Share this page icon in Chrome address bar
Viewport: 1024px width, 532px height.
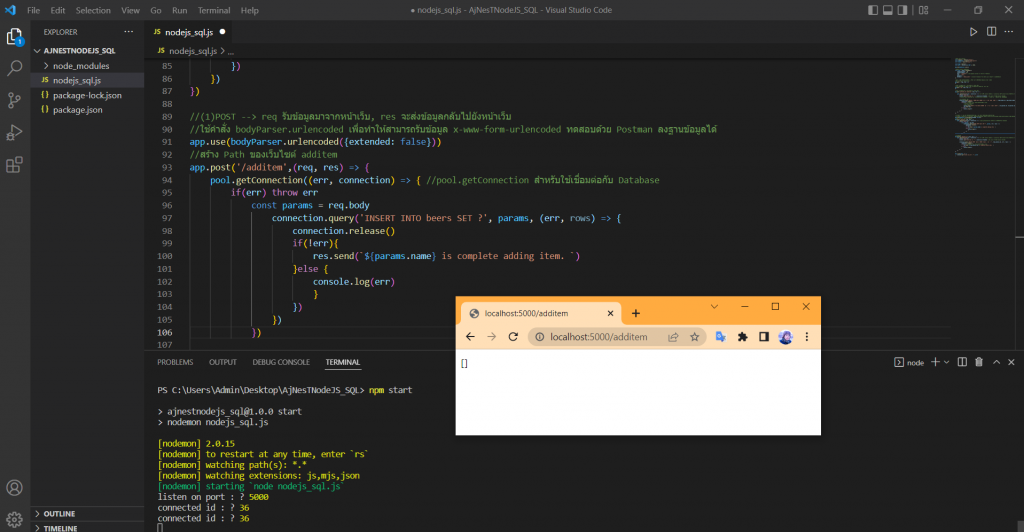[x=673, y=337]
